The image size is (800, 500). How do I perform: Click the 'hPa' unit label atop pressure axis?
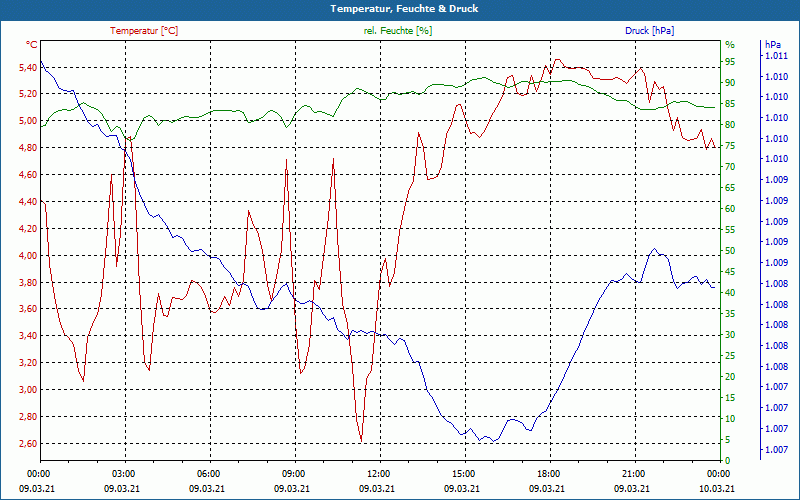773,45
